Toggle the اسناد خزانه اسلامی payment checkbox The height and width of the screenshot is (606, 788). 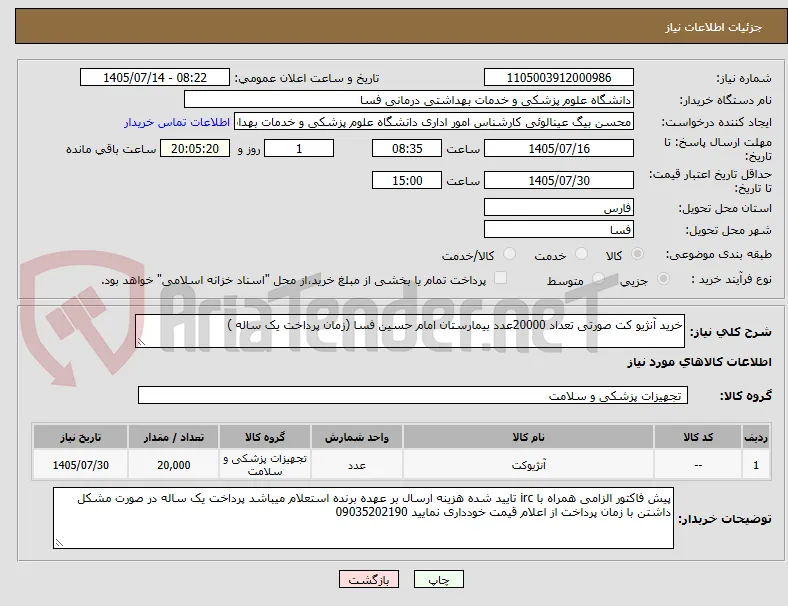(x=501, y=278)
